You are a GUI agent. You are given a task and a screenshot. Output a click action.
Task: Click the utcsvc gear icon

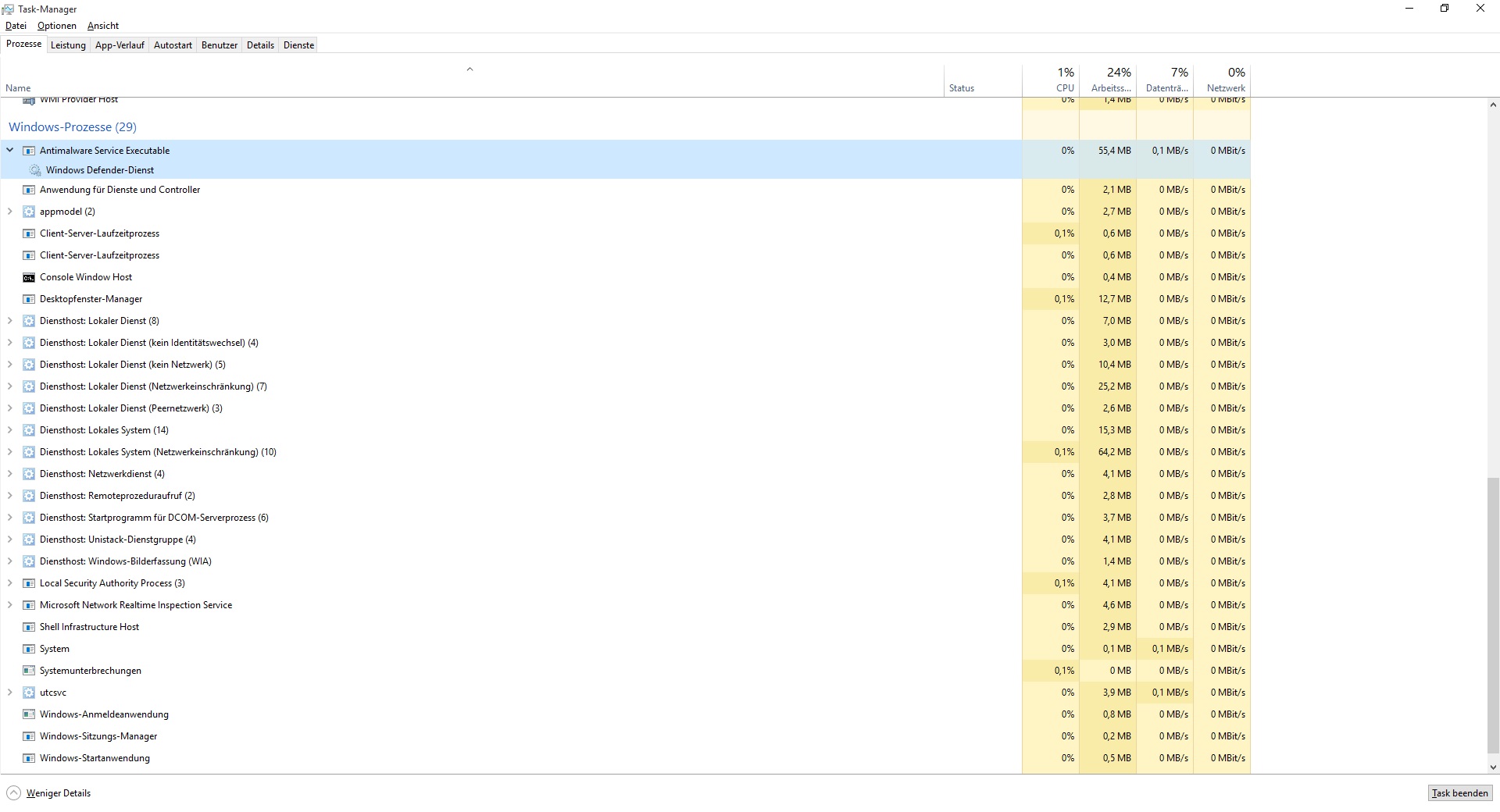(29, 693)
